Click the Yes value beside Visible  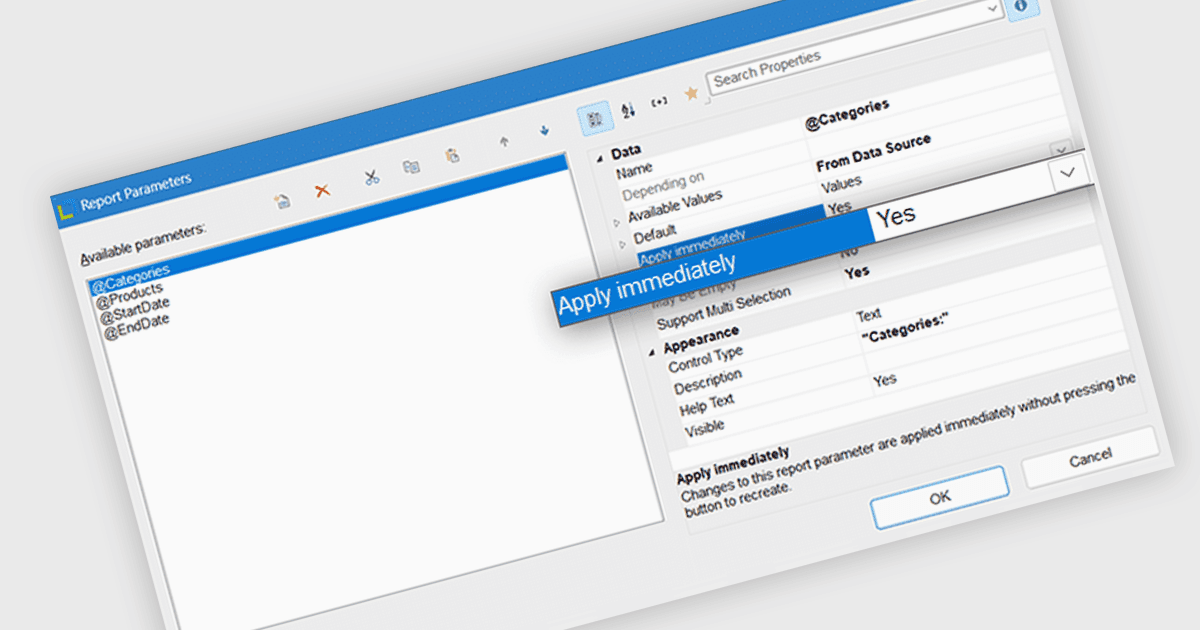(x=884, y=380)
